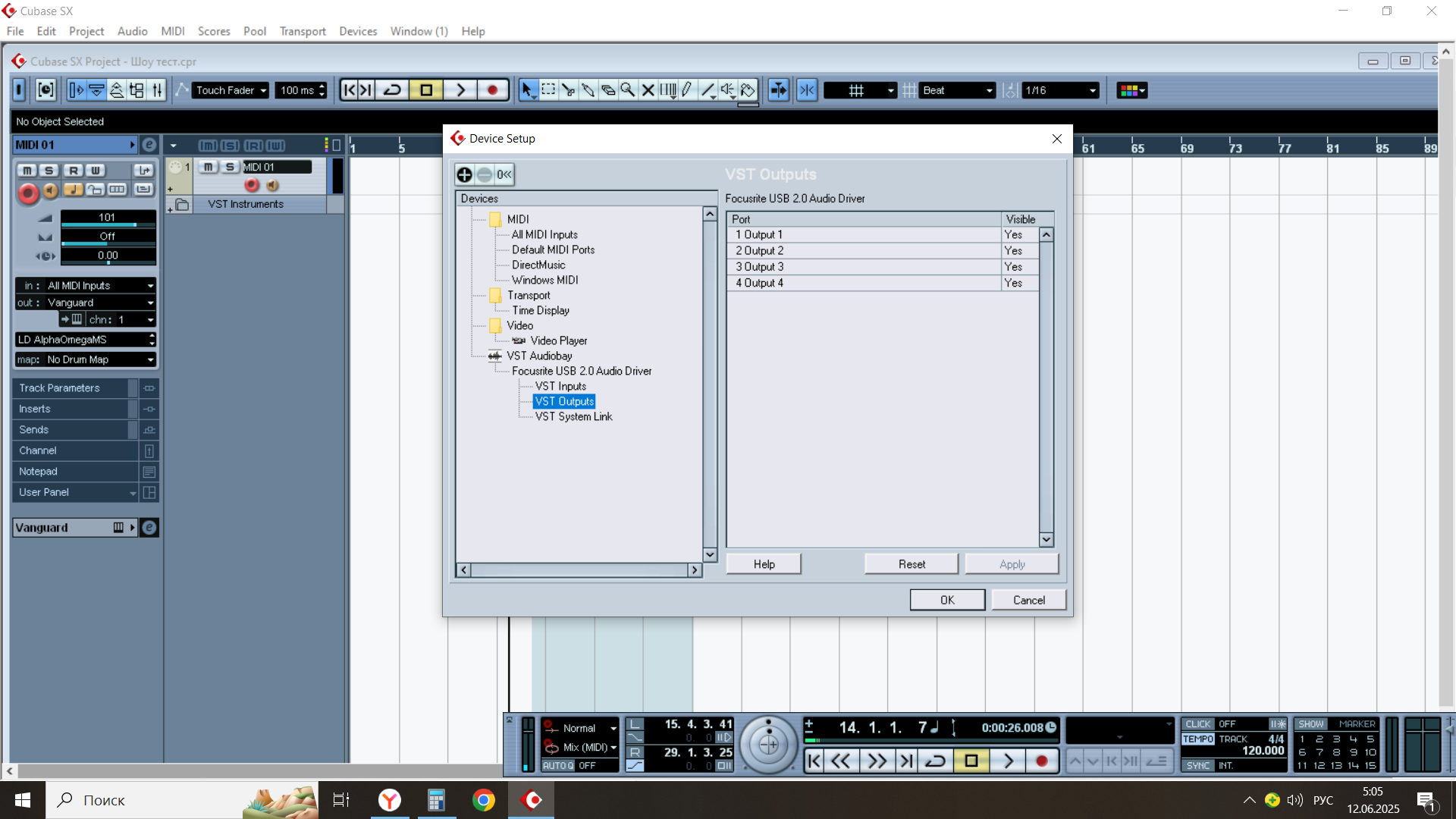Toggle solo on MIDI 01 inspector

click(49, 171)
